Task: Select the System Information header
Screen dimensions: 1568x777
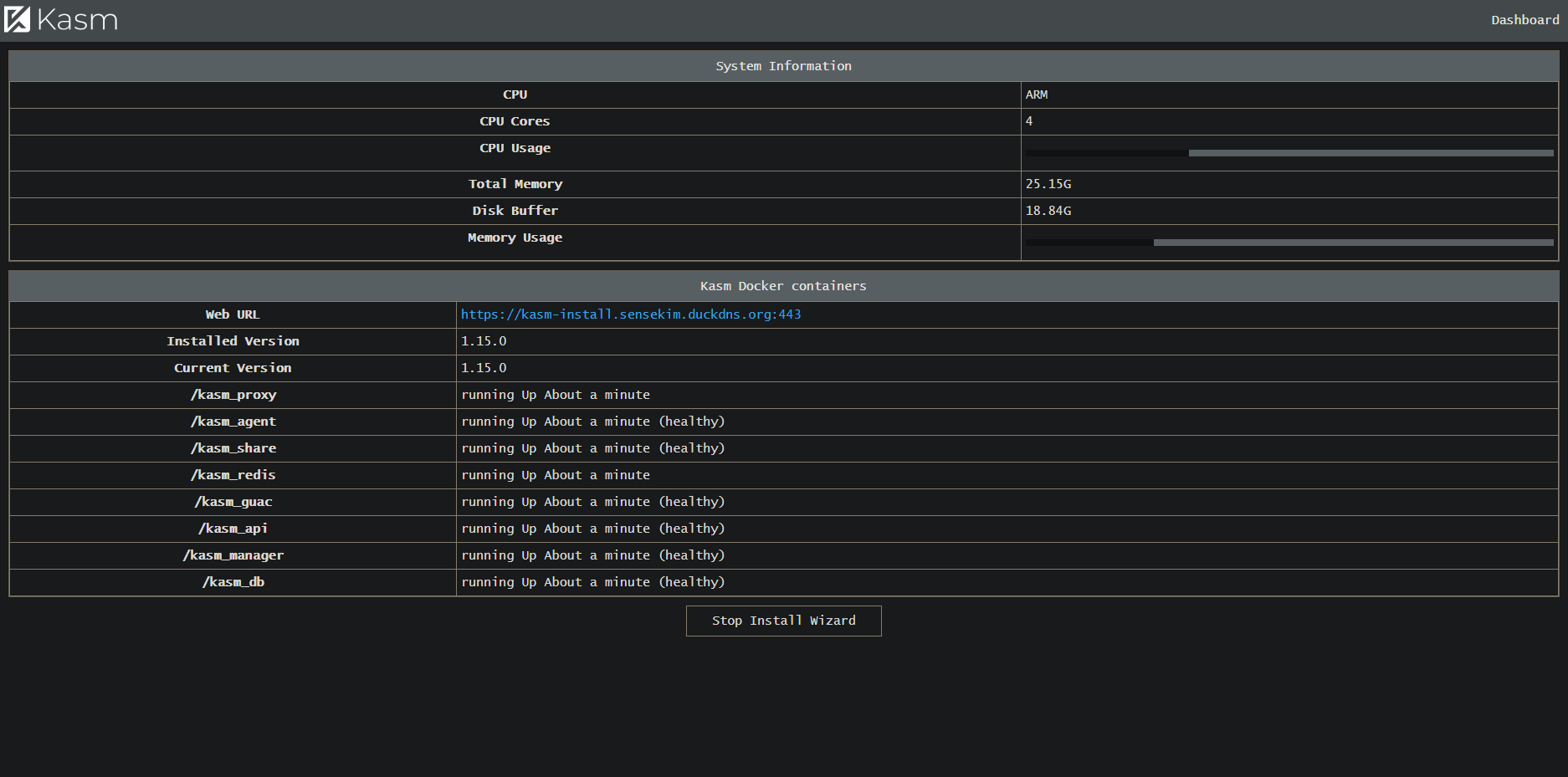Action: click(784, 66)
